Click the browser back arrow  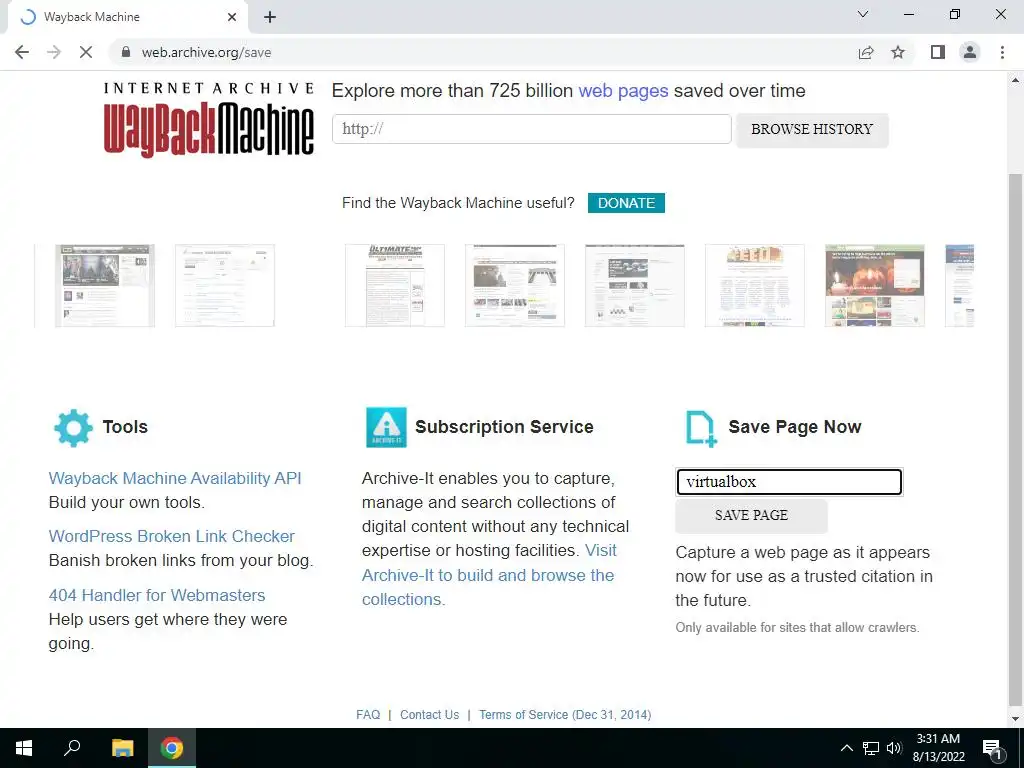[x=22, y=52]
